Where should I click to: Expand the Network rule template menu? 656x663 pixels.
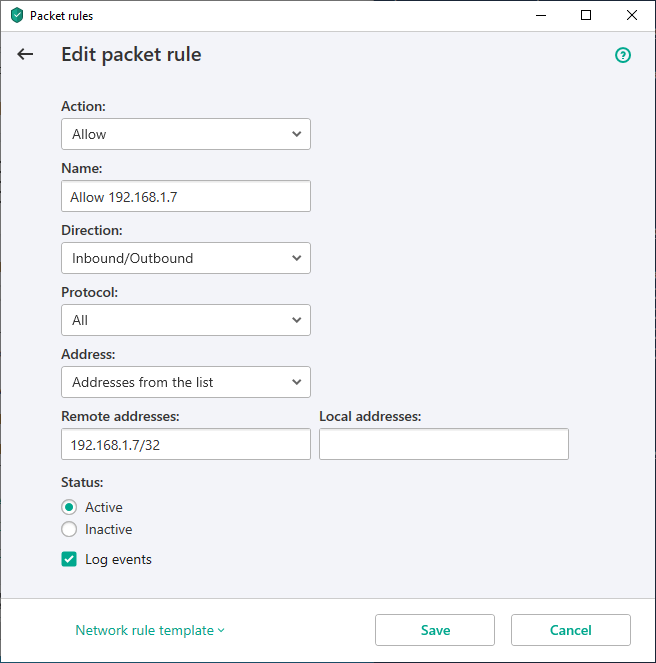(150, 630)
